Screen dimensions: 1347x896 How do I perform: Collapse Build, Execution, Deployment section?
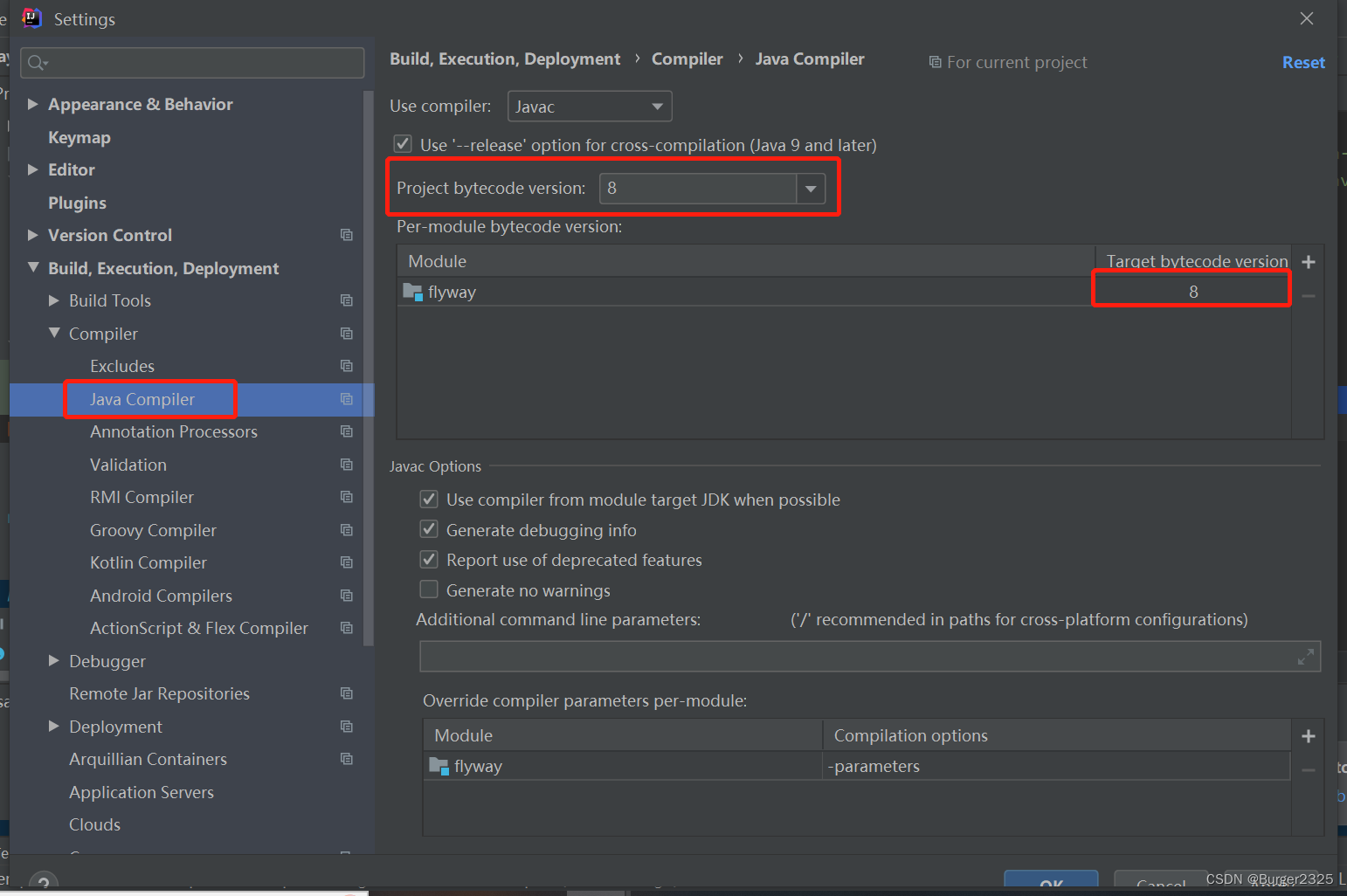point(33,267)
